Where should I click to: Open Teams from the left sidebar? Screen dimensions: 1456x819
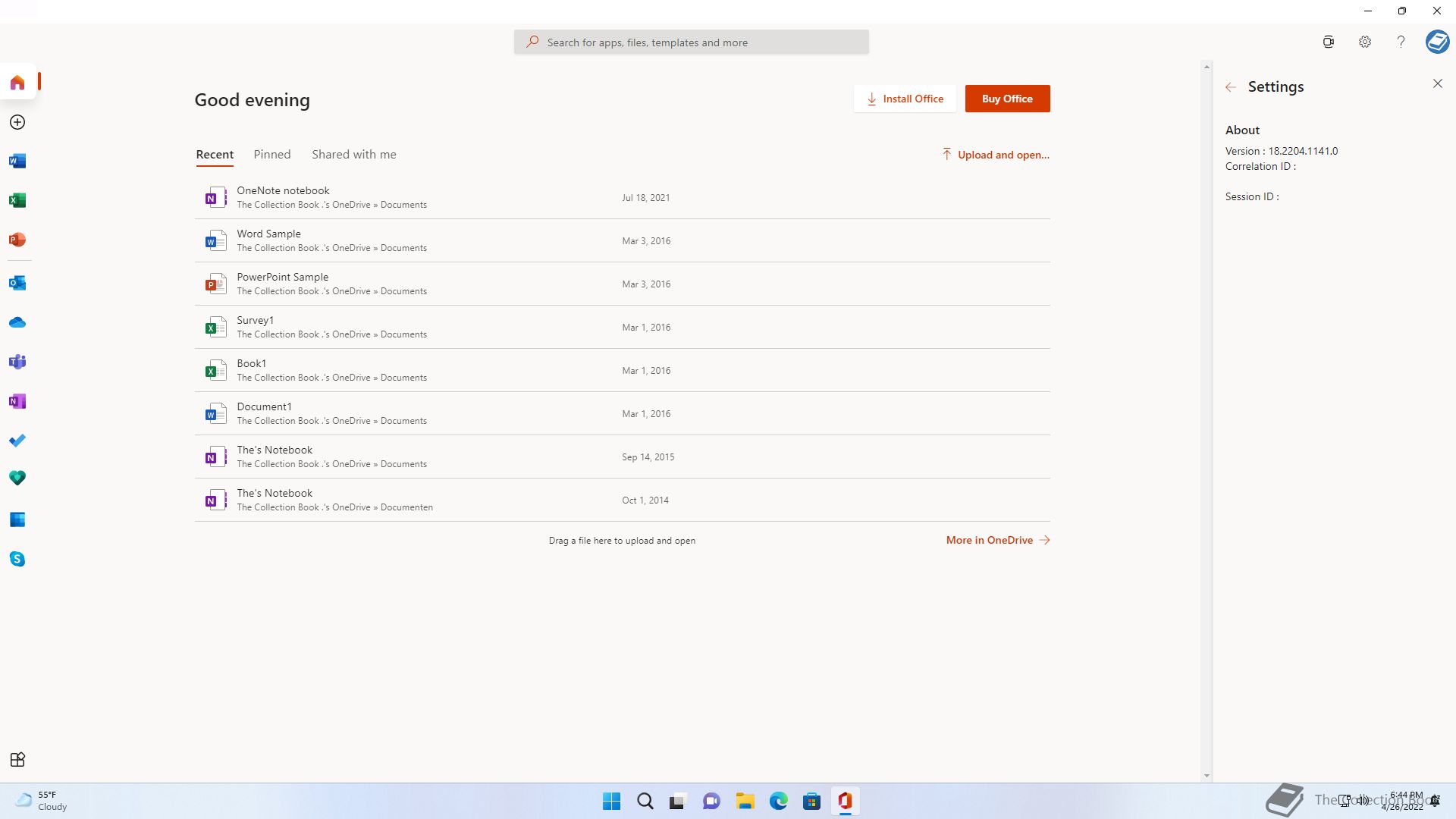coord(17,362)
